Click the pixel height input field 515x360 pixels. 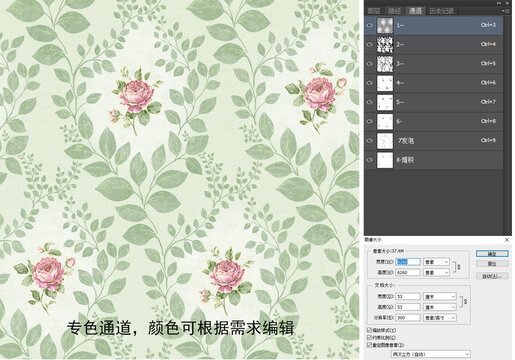click(x=408, y=272)
